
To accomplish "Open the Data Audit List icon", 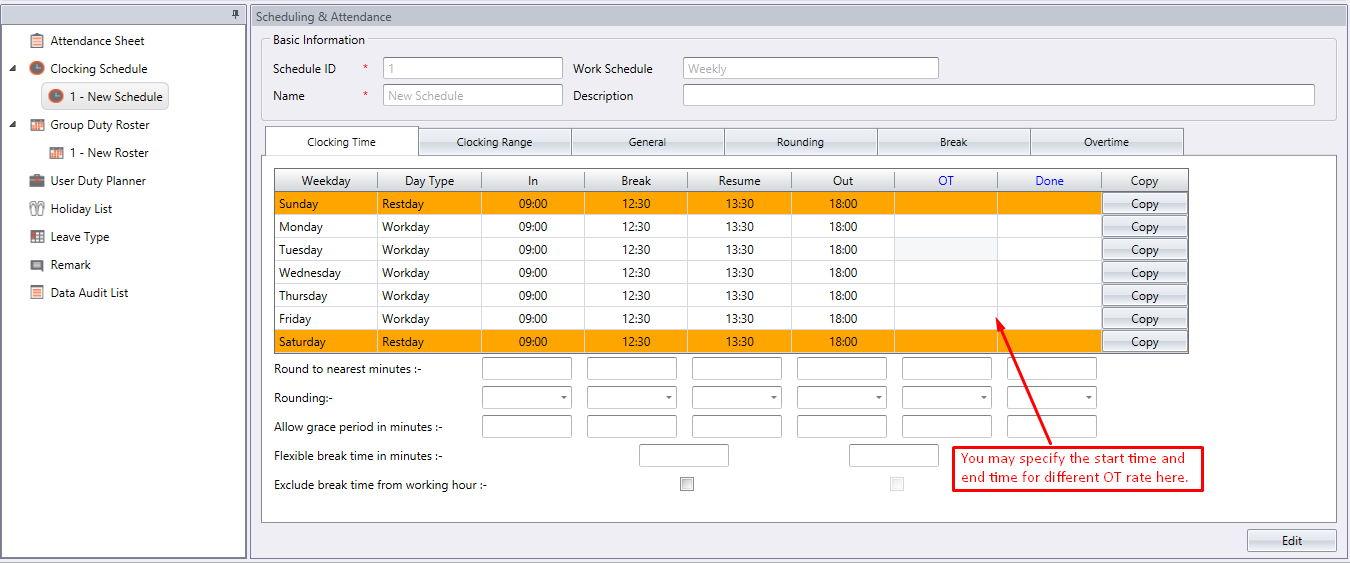I will tap(37, 293).
